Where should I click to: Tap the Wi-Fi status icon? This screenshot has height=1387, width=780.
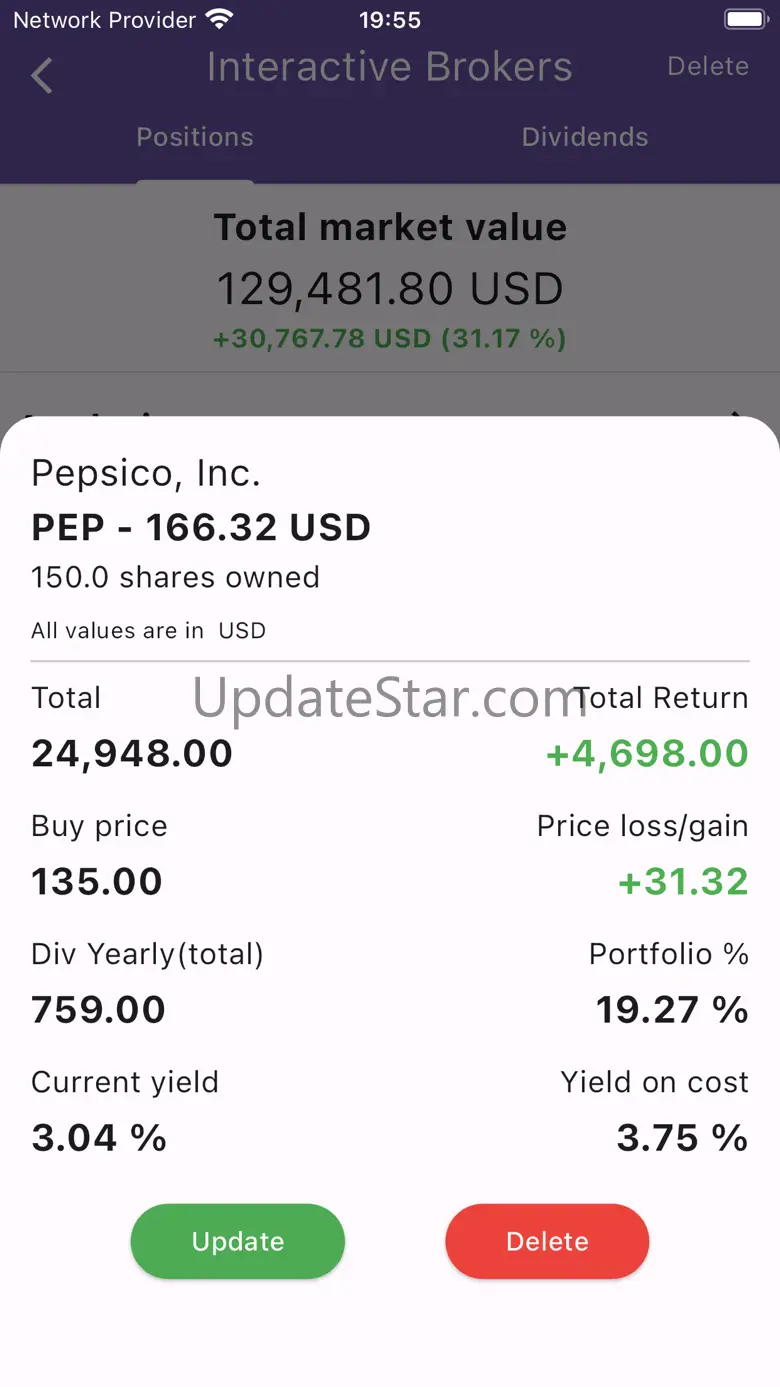coord(219,20)
